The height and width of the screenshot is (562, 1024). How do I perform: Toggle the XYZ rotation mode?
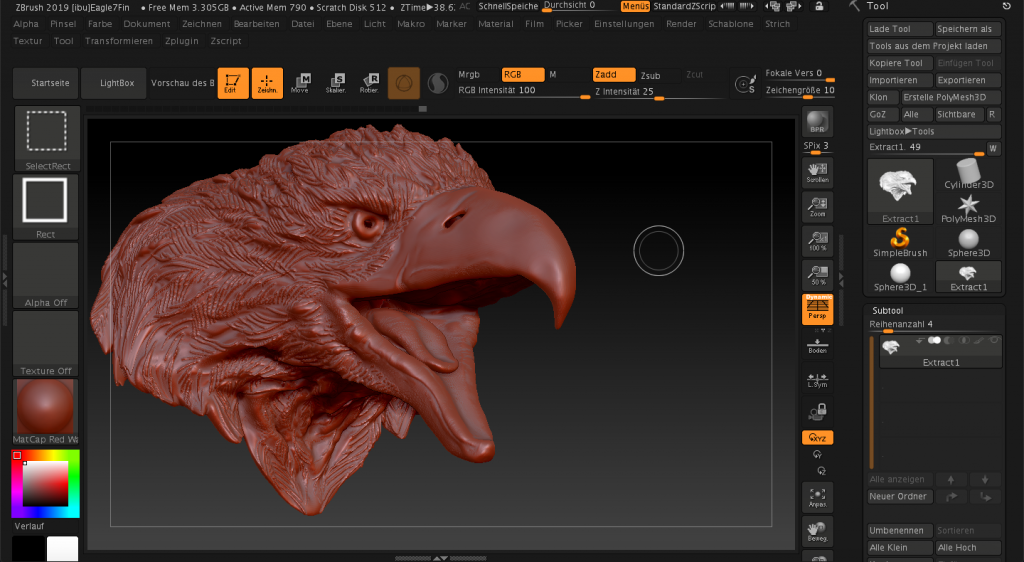tap(817, 438)
